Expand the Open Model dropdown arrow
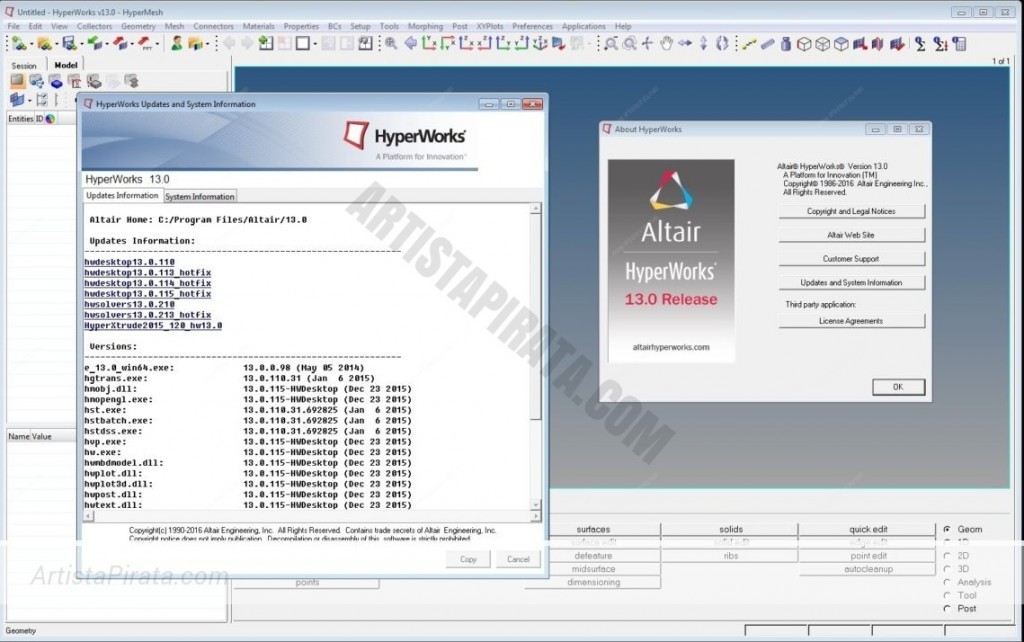This screenshot has height=642, width=1024. (56, 44)
